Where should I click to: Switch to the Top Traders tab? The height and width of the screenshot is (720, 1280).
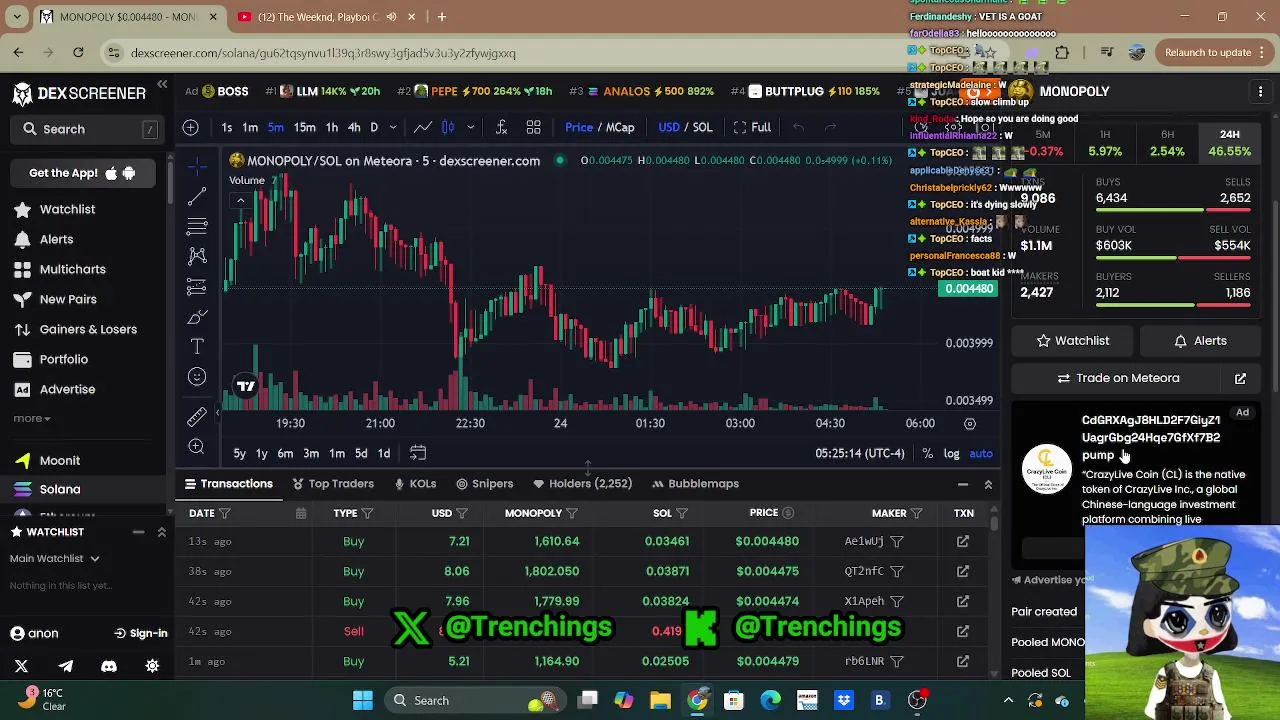(333, 484)
